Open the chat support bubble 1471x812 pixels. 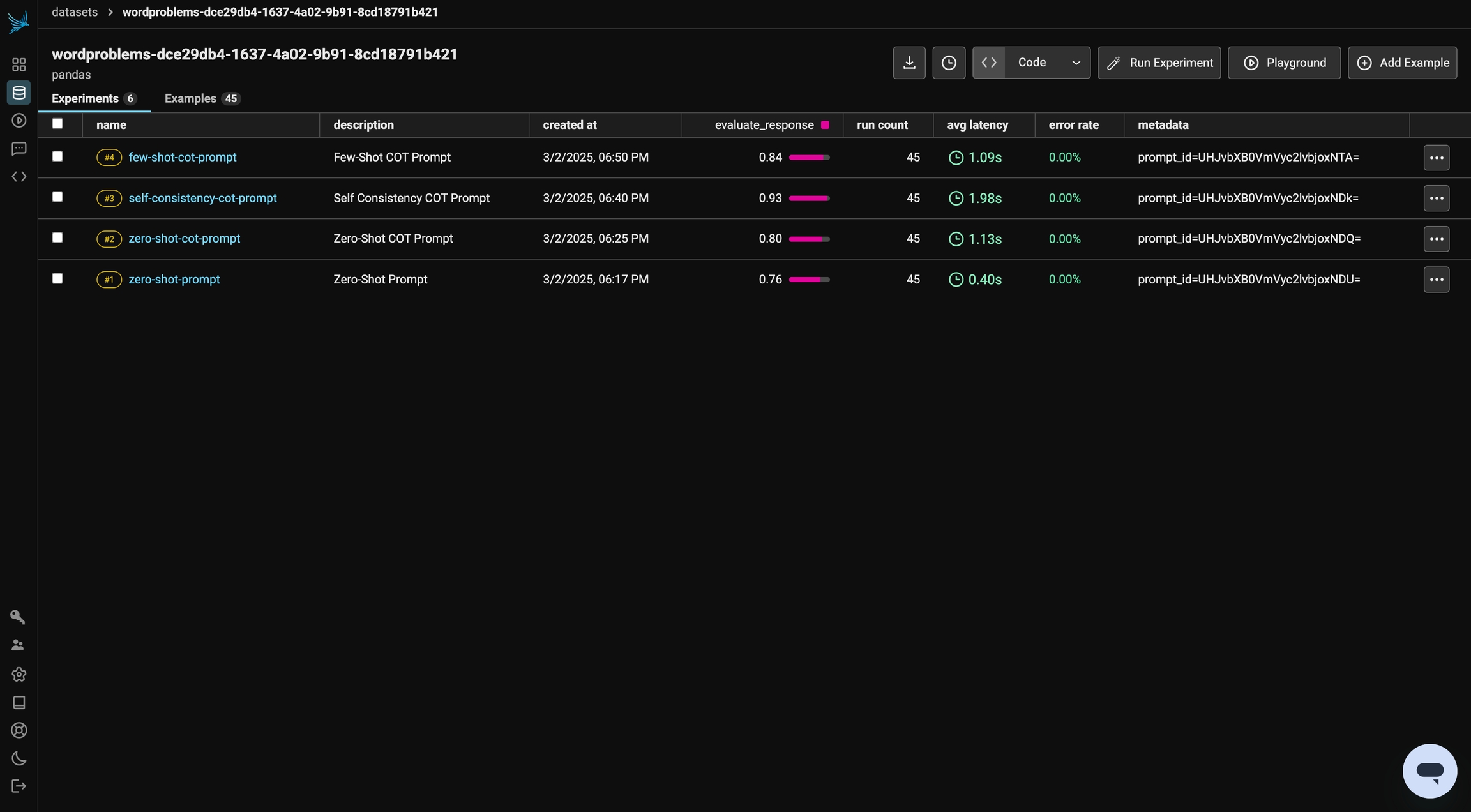pyautogui.click(x=1430, y=771)
